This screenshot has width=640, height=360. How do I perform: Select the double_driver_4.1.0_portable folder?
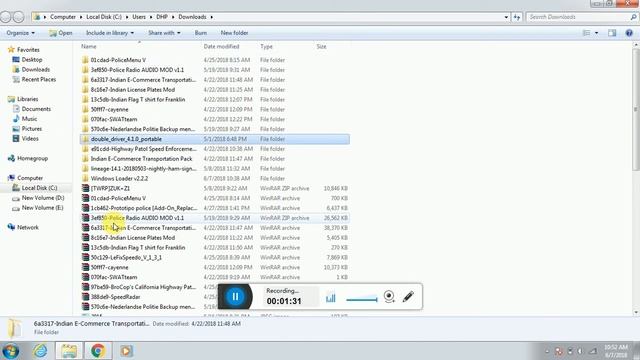215,139
